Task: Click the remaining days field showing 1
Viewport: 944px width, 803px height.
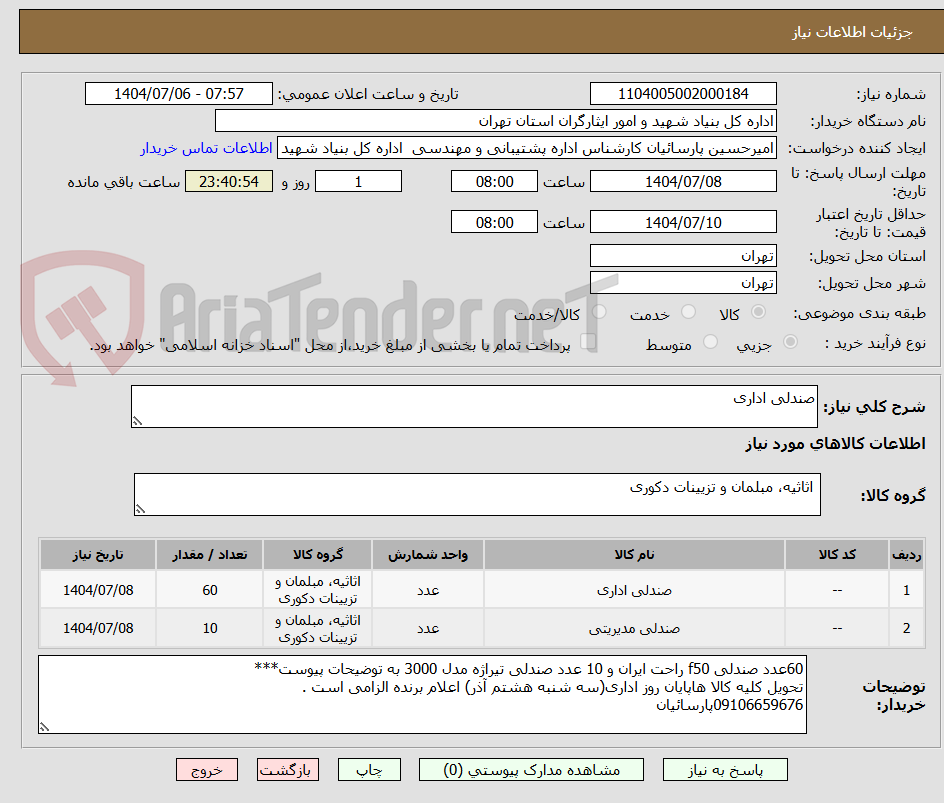Action: click(358, 181)
